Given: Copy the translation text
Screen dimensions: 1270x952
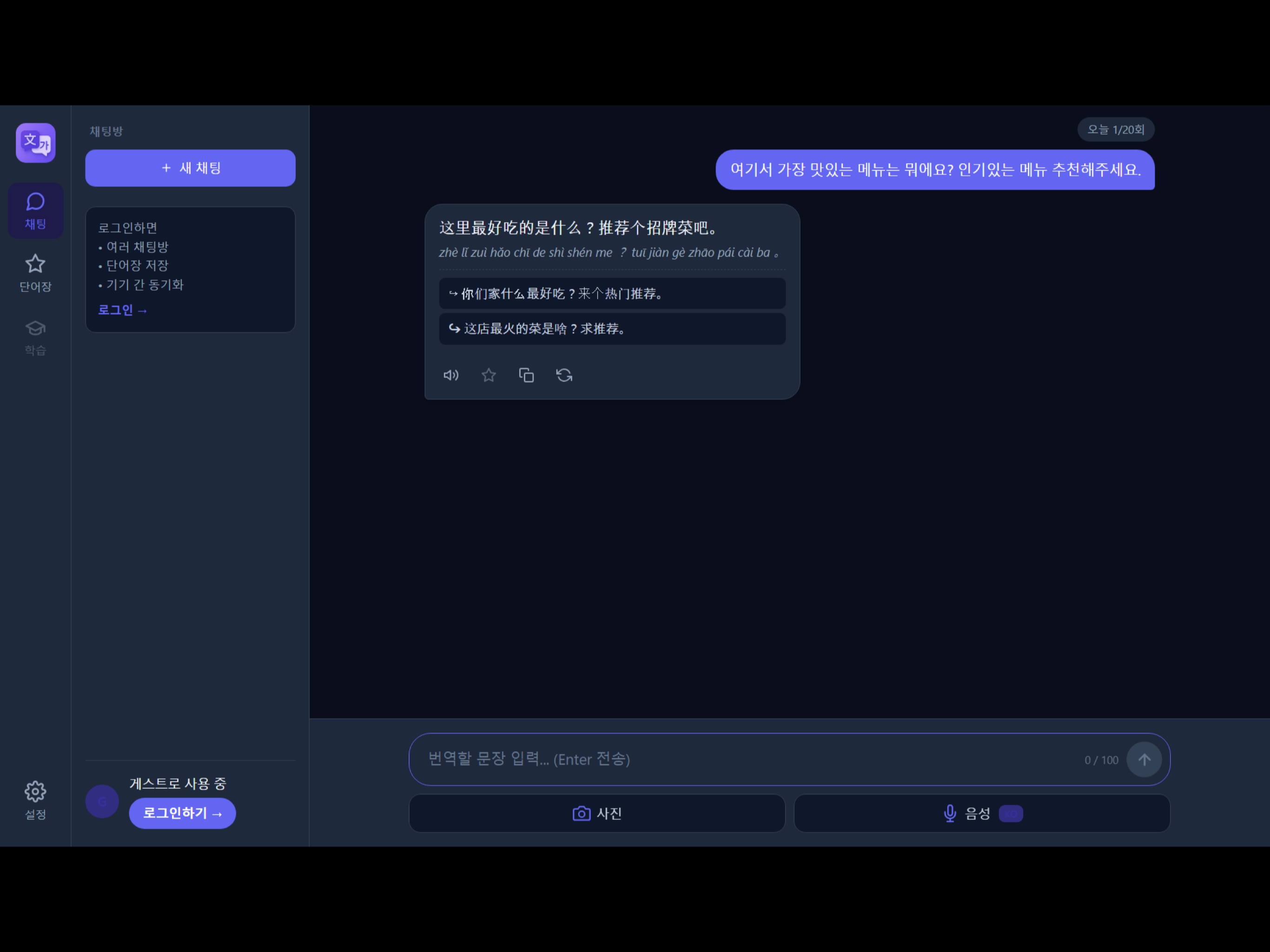Looking at the screenshot, I should (527, 375).
